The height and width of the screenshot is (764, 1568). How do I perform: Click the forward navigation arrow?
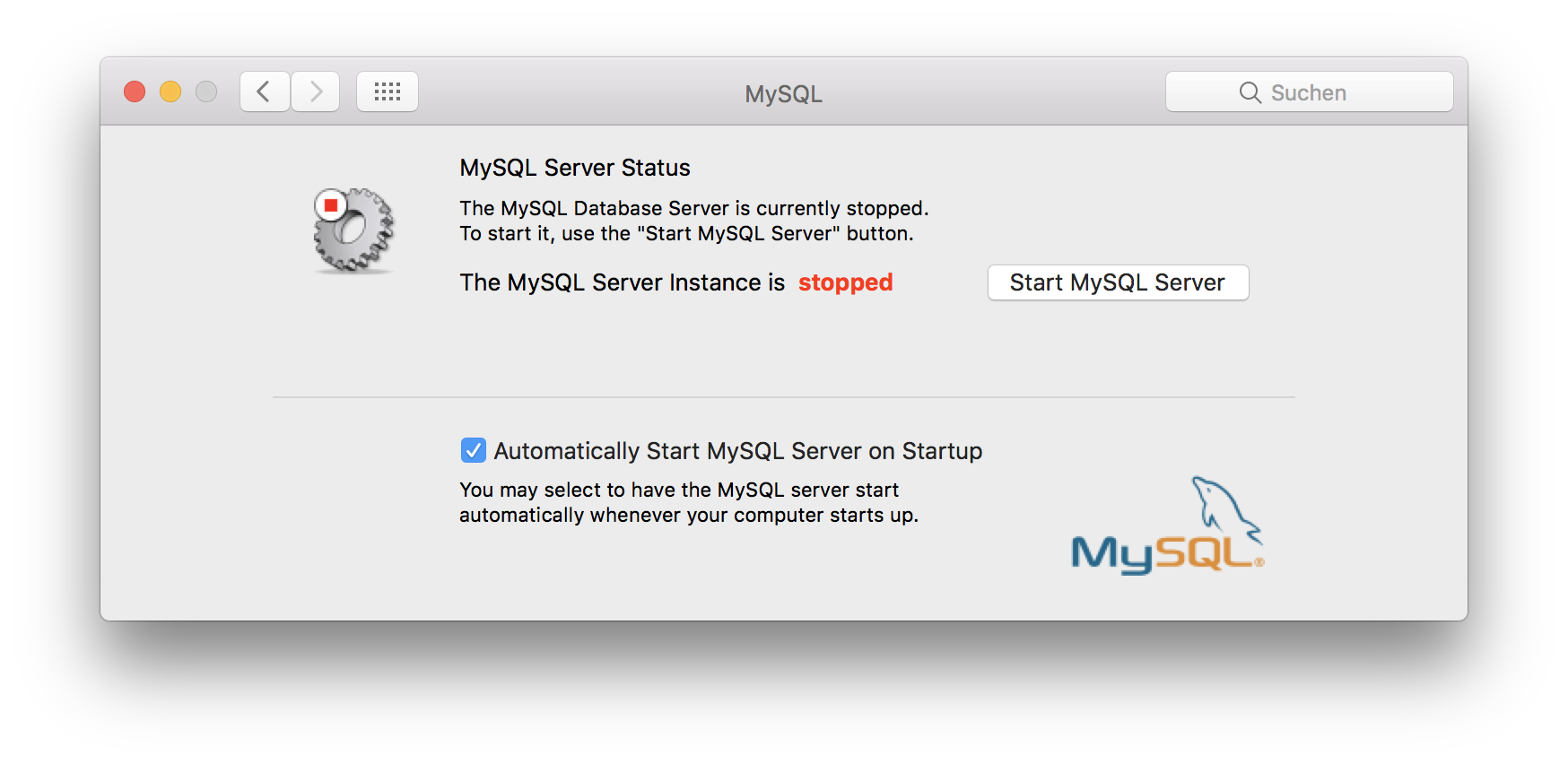coord(316,91)
